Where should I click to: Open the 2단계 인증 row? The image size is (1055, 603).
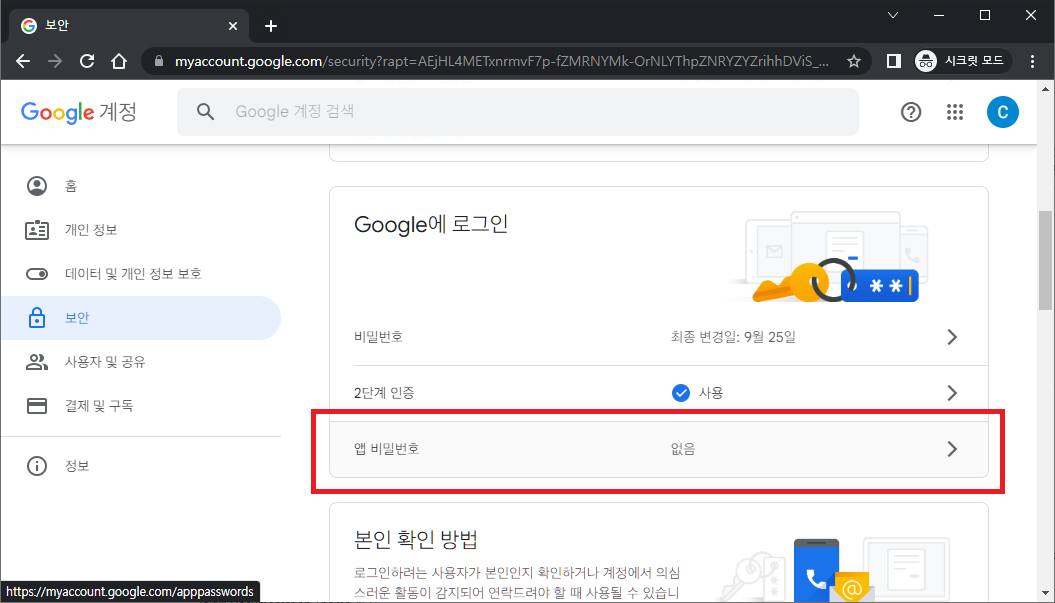[659, 393]
